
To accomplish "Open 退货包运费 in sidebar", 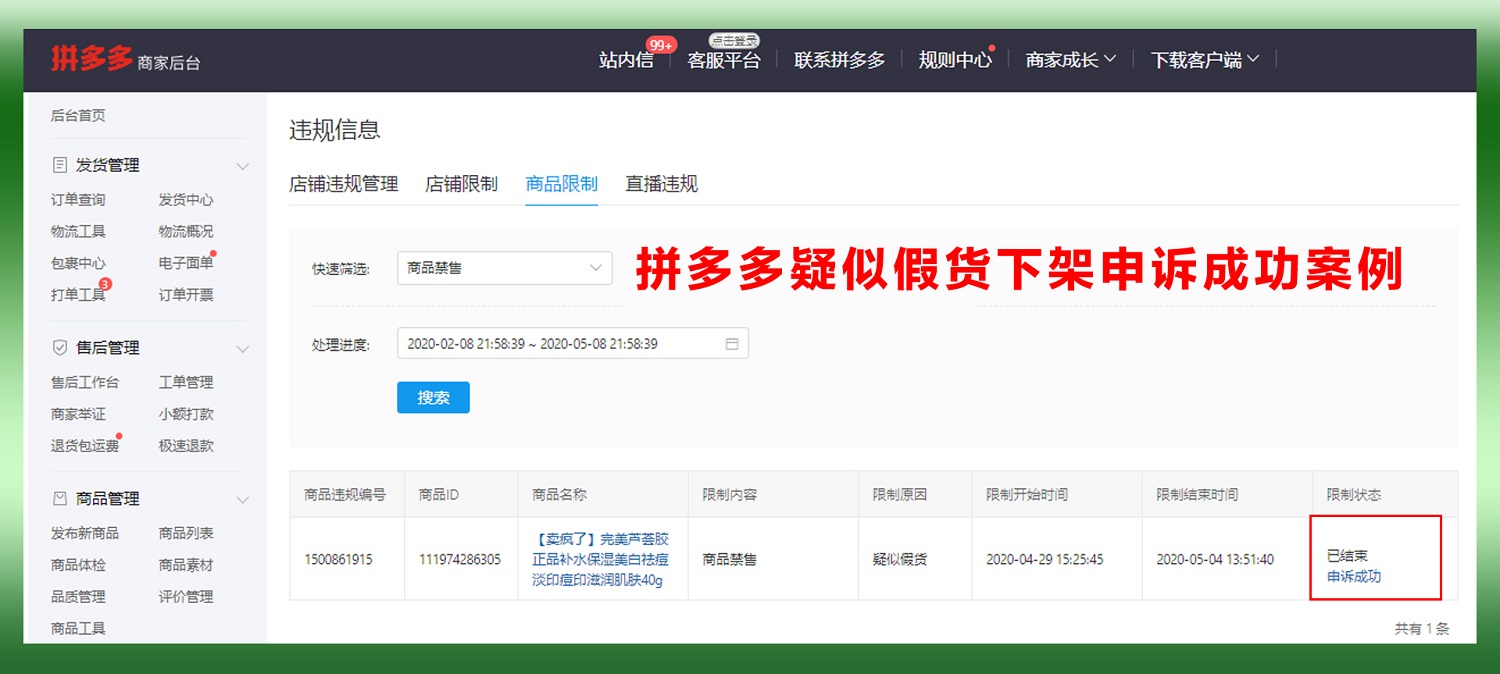I will pos(85,446).
